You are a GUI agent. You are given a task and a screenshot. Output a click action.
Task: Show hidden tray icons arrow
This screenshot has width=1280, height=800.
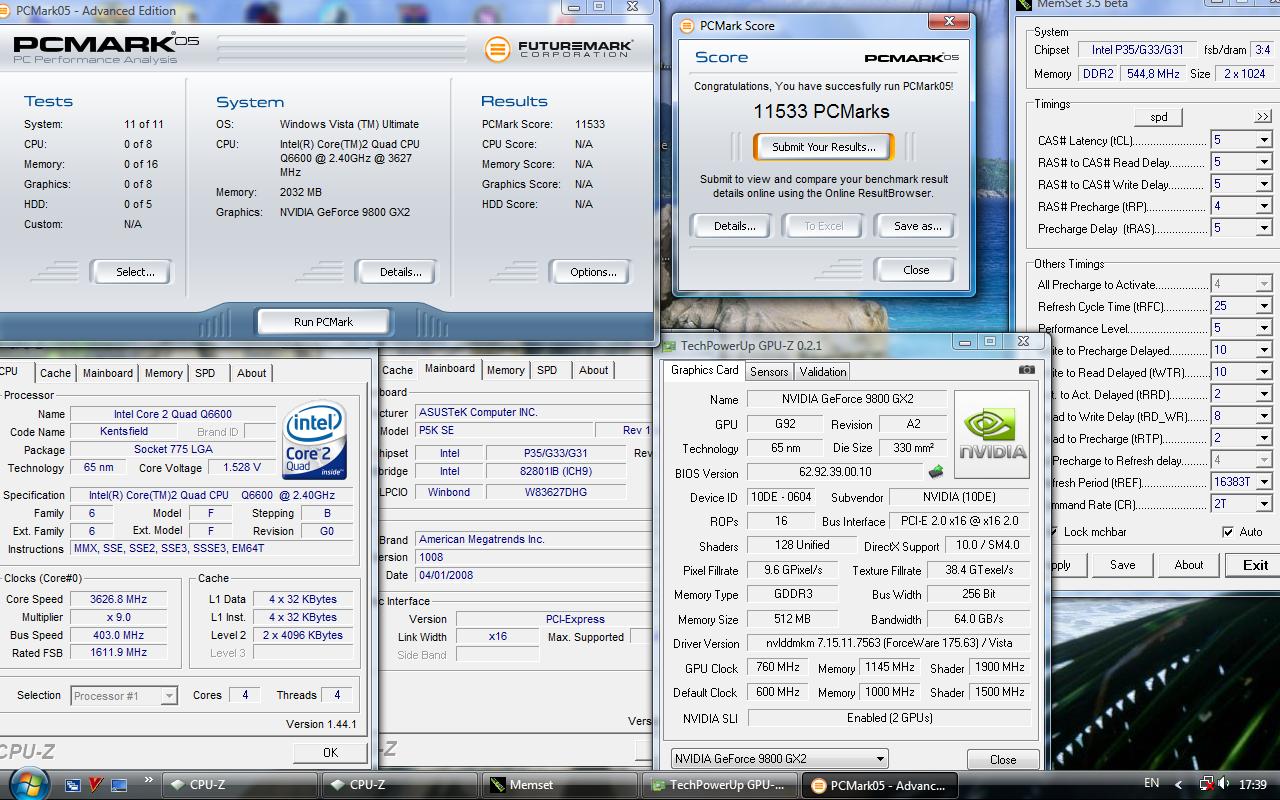[1179, 785]
